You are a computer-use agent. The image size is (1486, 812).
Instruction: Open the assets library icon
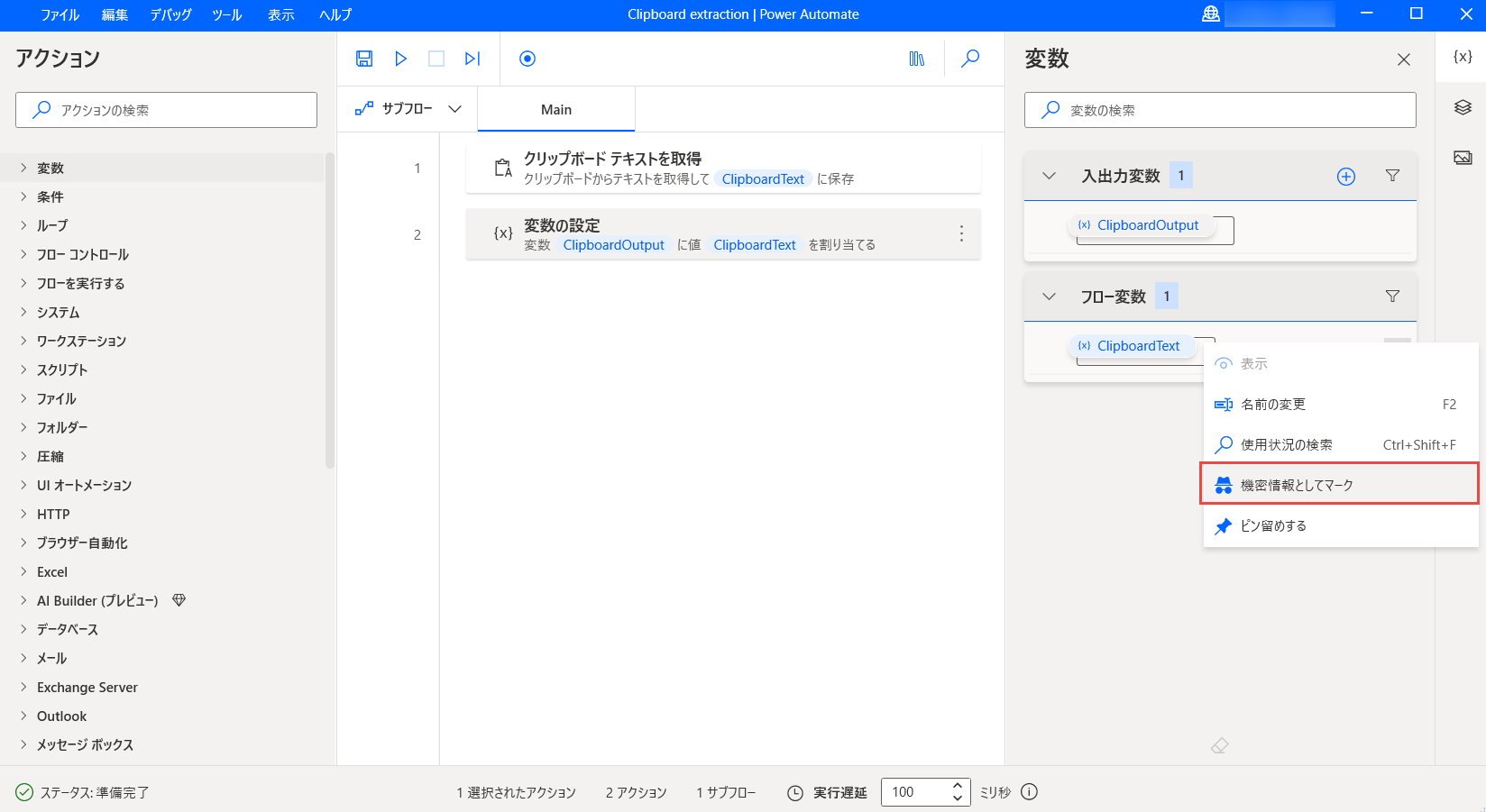[917, 59]
